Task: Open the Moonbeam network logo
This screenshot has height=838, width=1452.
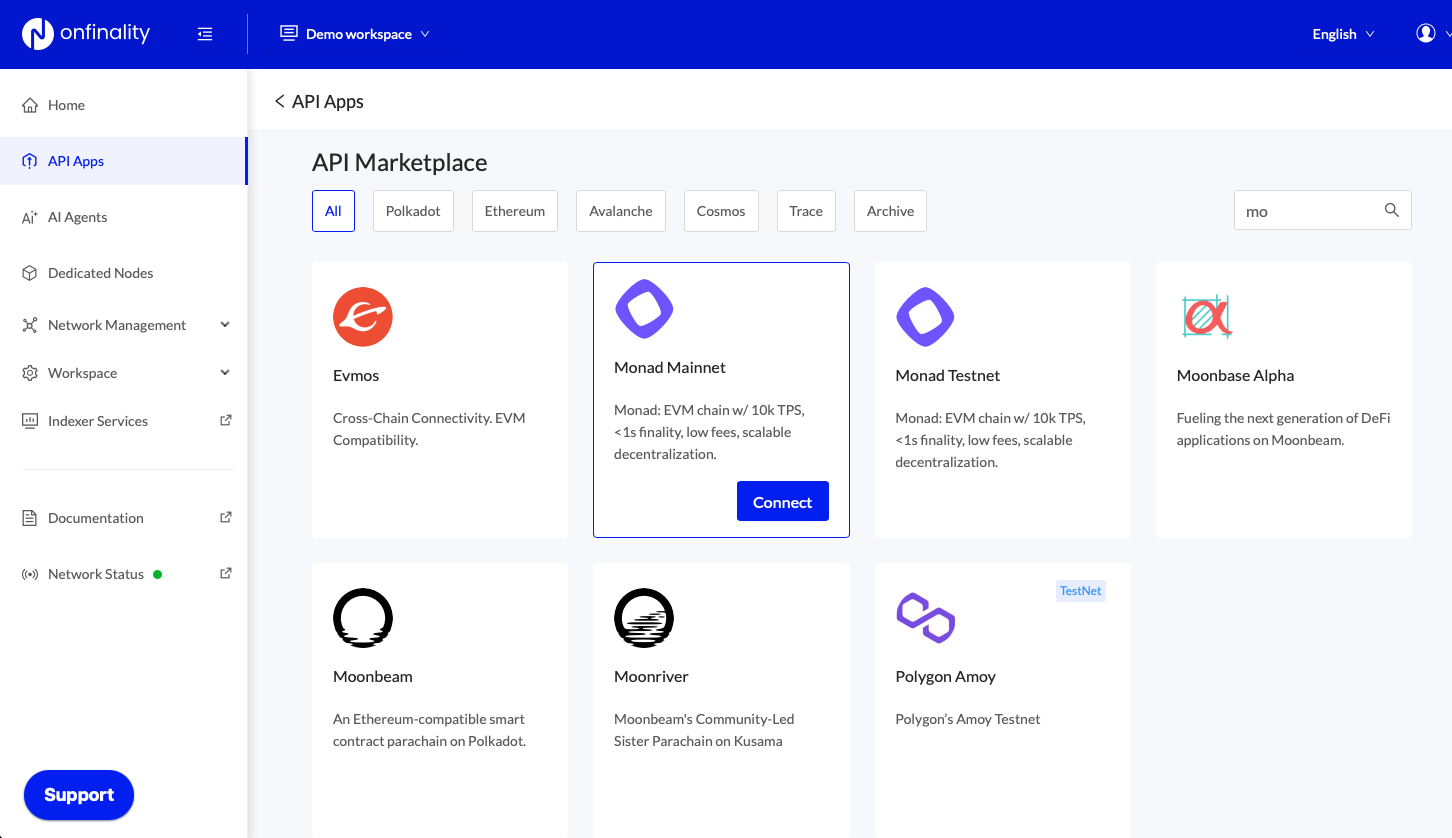Action: tap(362, 618)
